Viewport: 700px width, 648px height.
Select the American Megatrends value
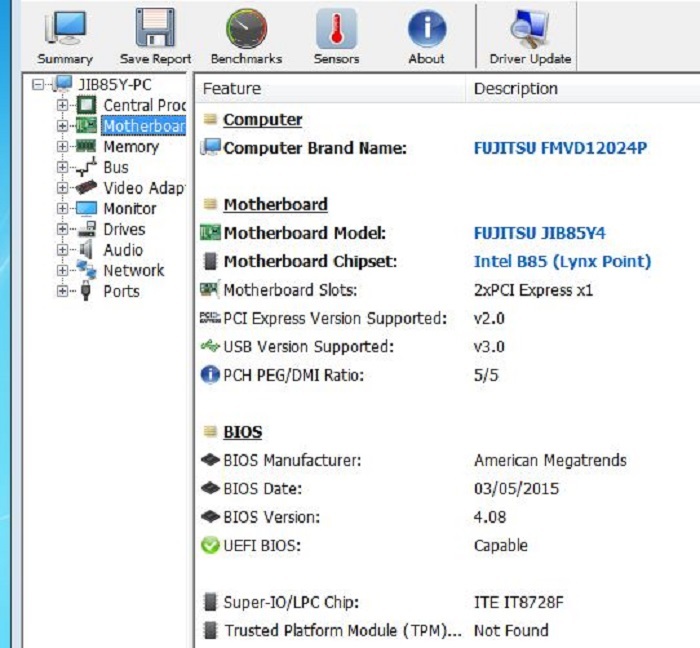pyautogui.click(x=550, y=460)
